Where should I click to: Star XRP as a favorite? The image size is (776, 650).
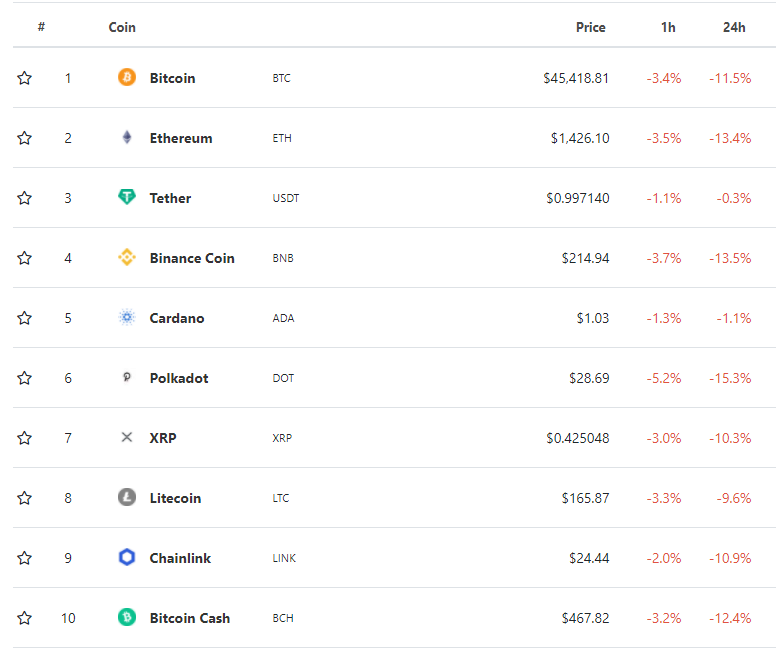tap(24, 438)
